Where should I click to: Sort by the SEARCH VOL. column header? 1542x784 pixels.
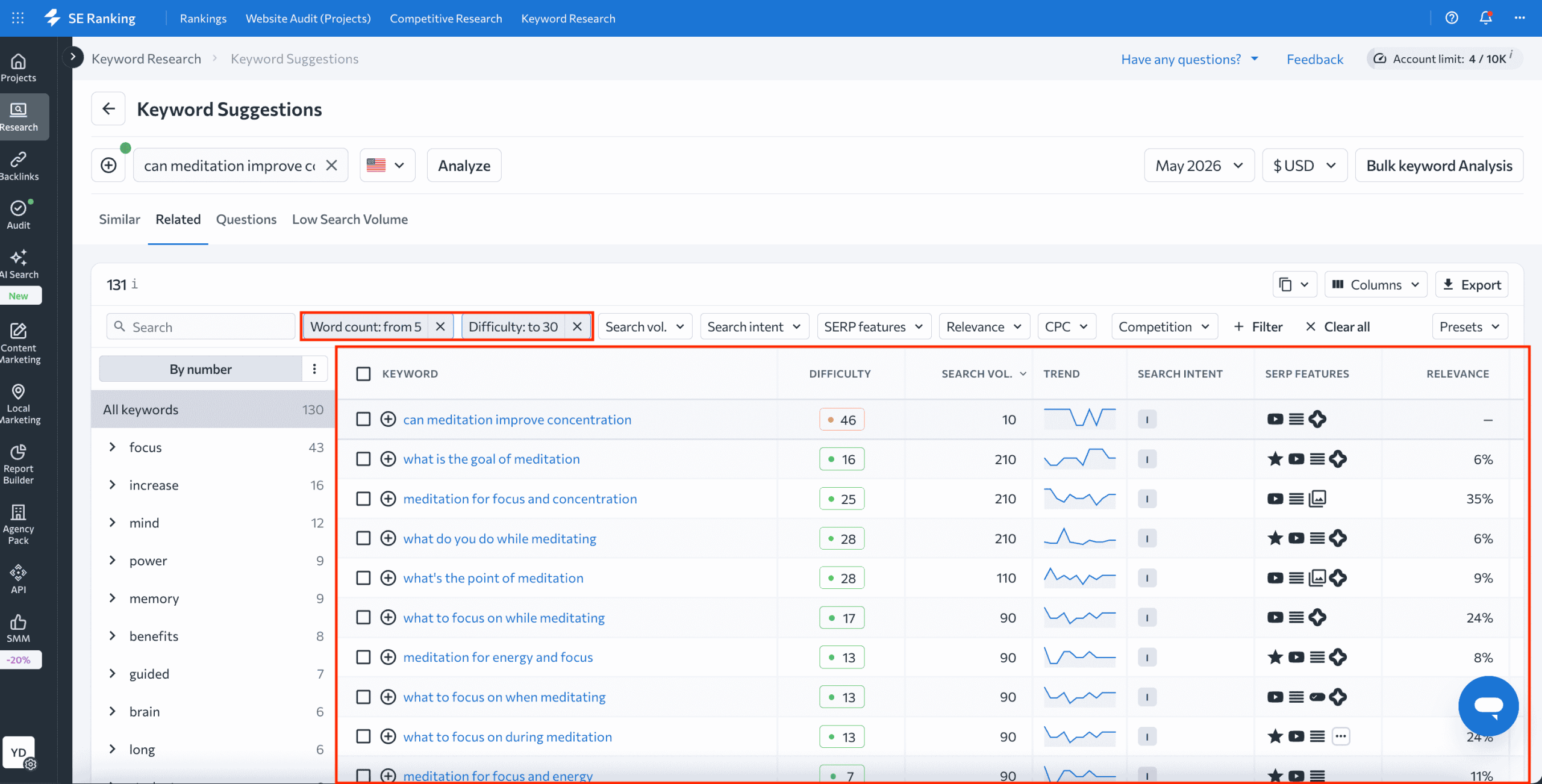(983, 374)
